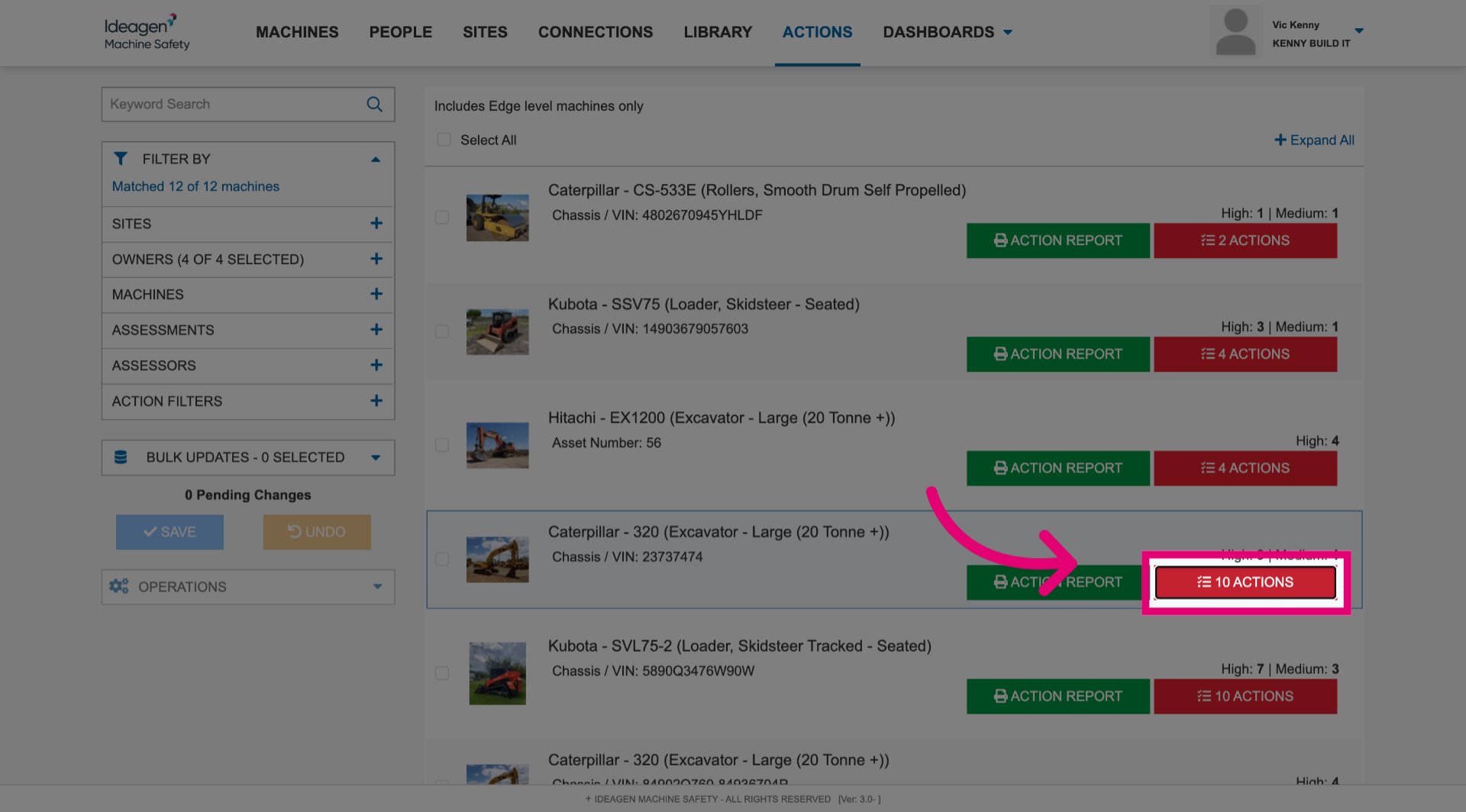Click the Caterpillar - CS-533E machine title
Screen dimensions: 1466x812
coord(757,190)
